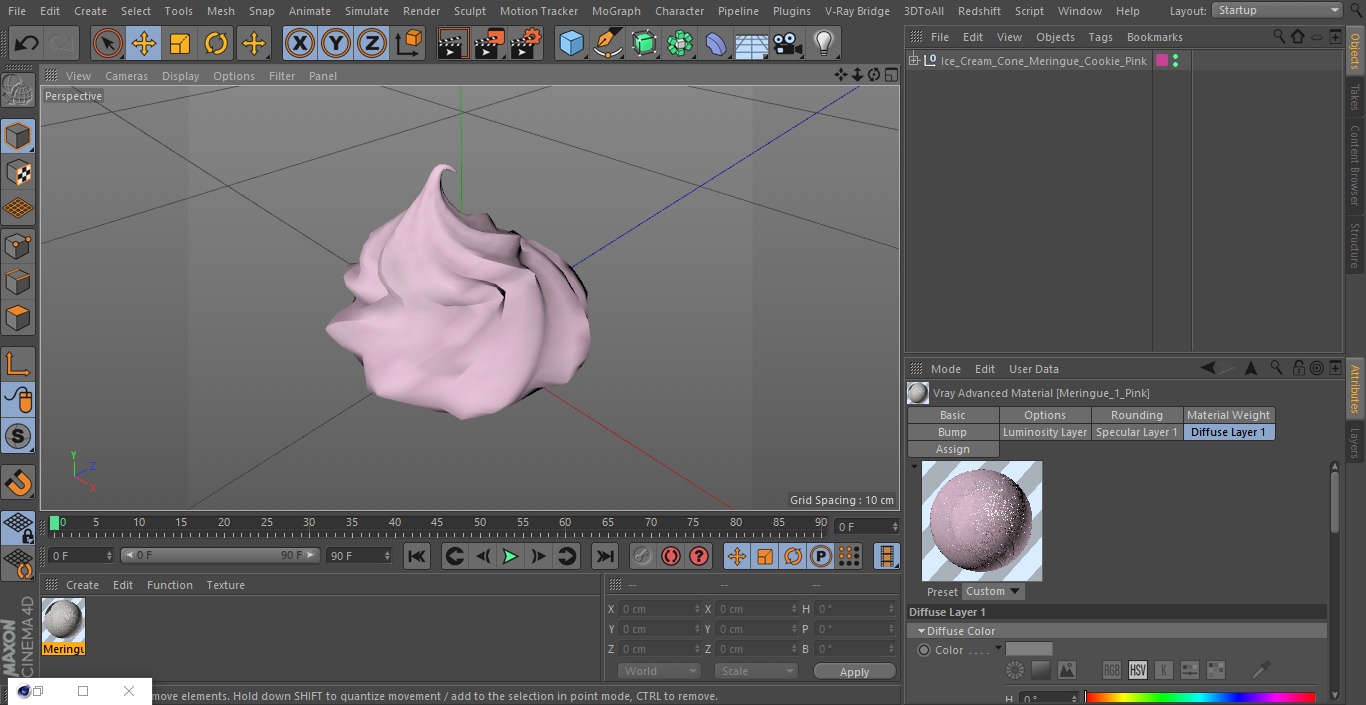Open the Luminosity Layer tab
The image size is (1366, 705).
(1045, 432)
